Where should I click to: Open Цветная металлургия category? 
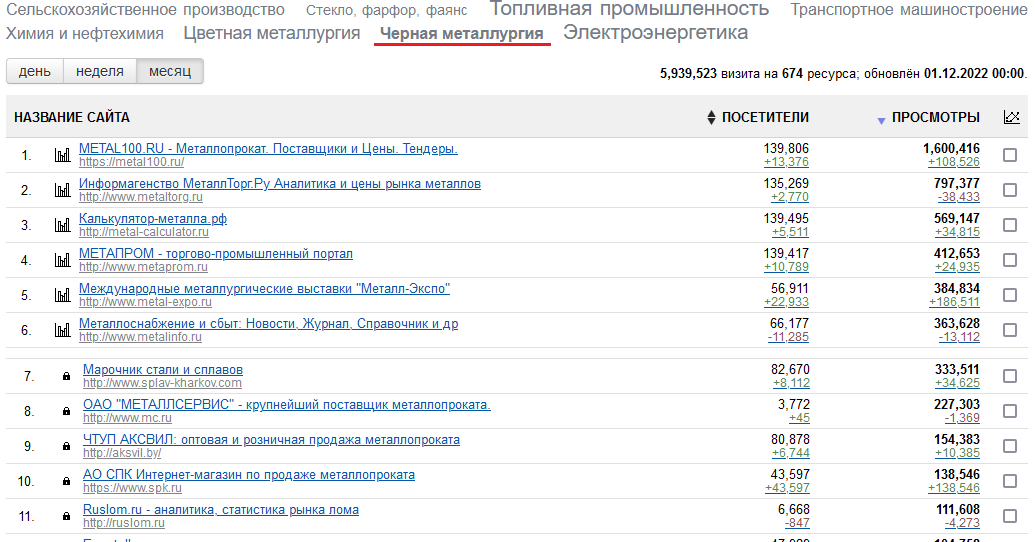click(272, 33)
